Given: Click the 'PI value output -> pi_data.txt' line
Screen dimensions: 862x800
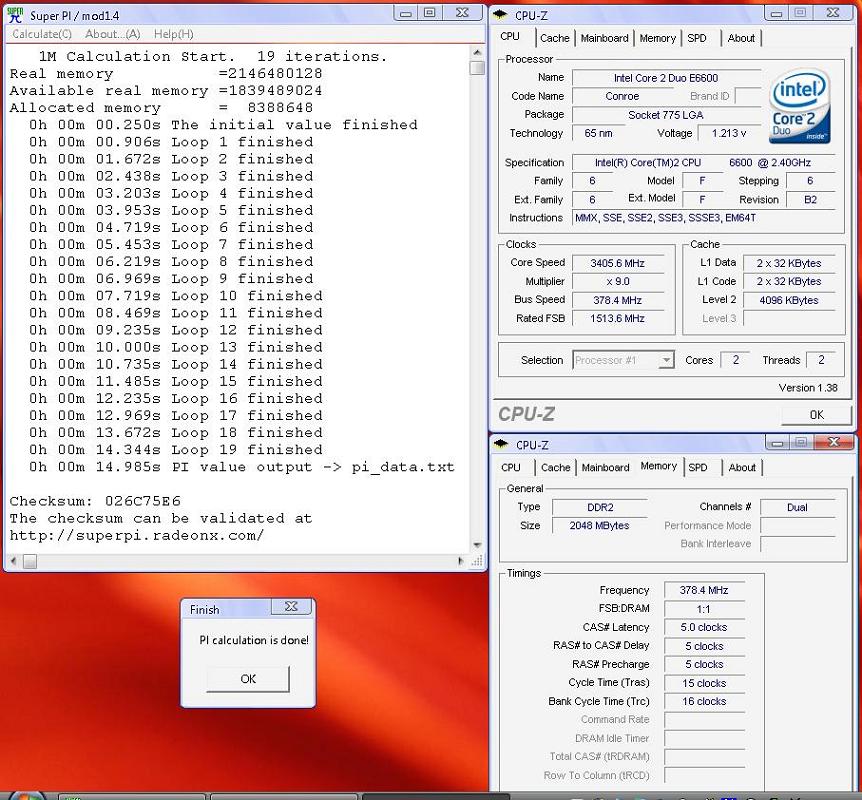Looking at the screenshot, I should (x=242, y=467).
